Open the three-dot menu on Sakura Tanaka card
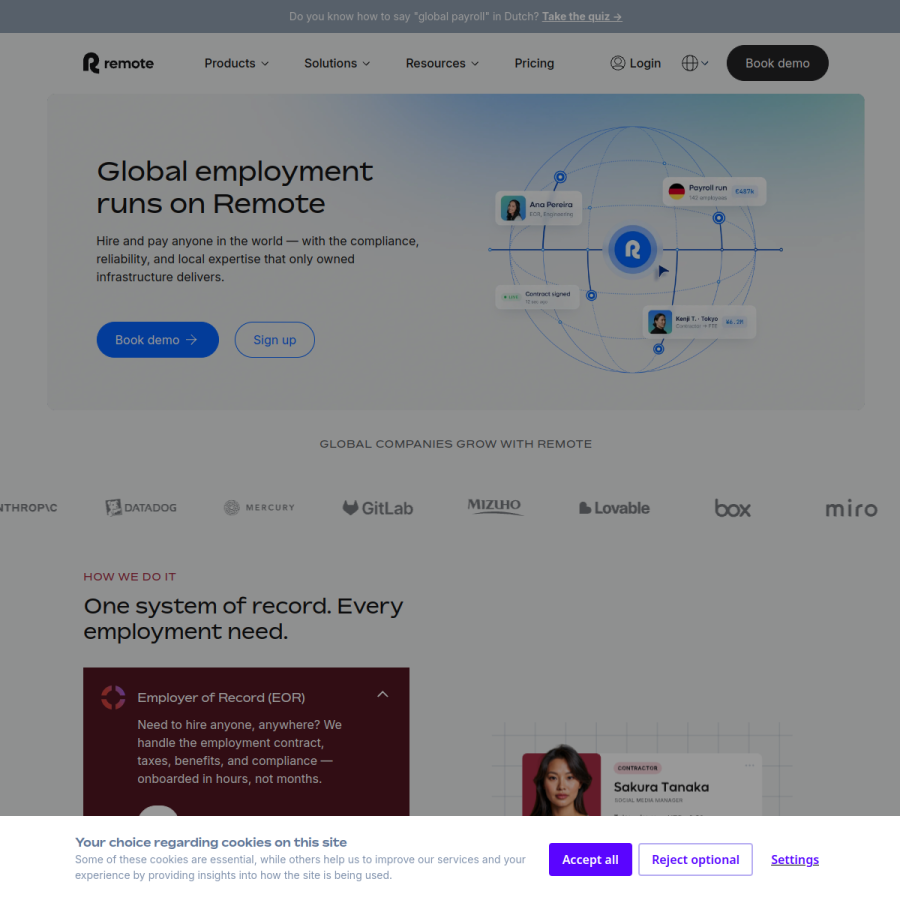Image resolution: width=900 pixels, height=900 pixels. (x=750, y=765)
